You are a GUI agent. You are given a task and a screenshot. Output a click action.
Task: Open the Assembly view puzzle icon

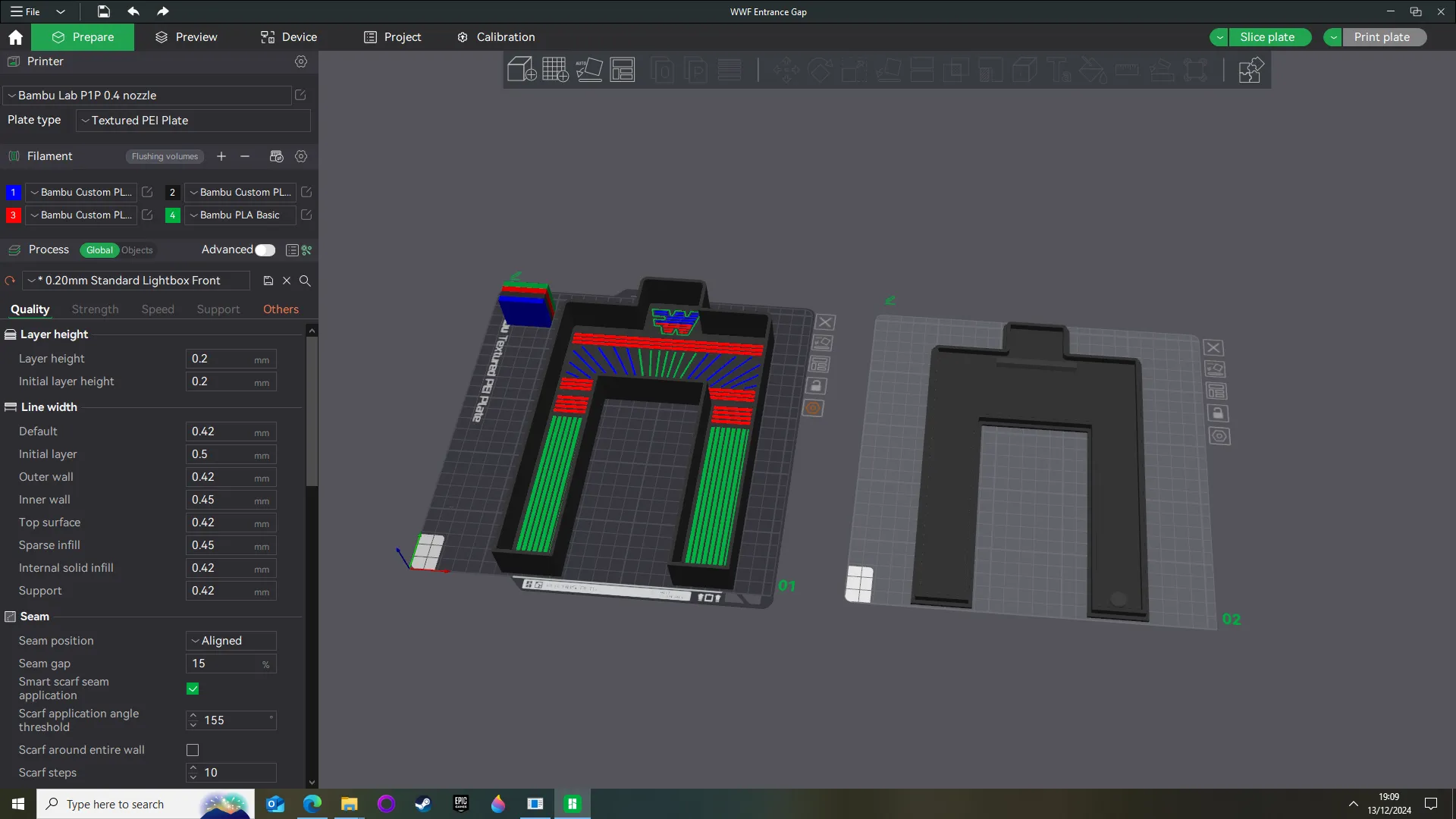click(x=1250, y=70)
